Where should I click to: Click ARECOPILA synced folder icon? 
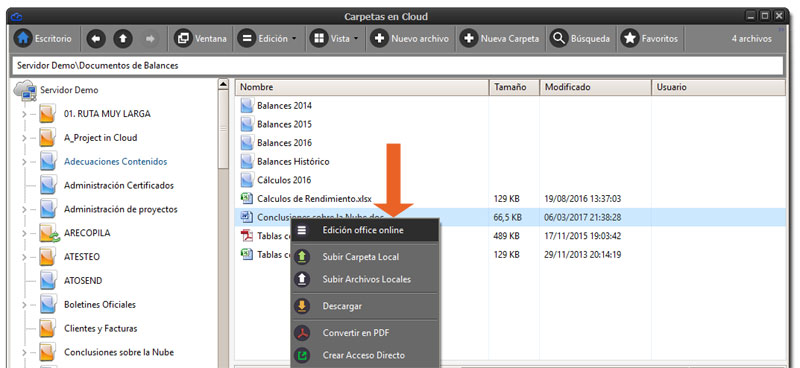pyautogui.click(x=49, y=233)
